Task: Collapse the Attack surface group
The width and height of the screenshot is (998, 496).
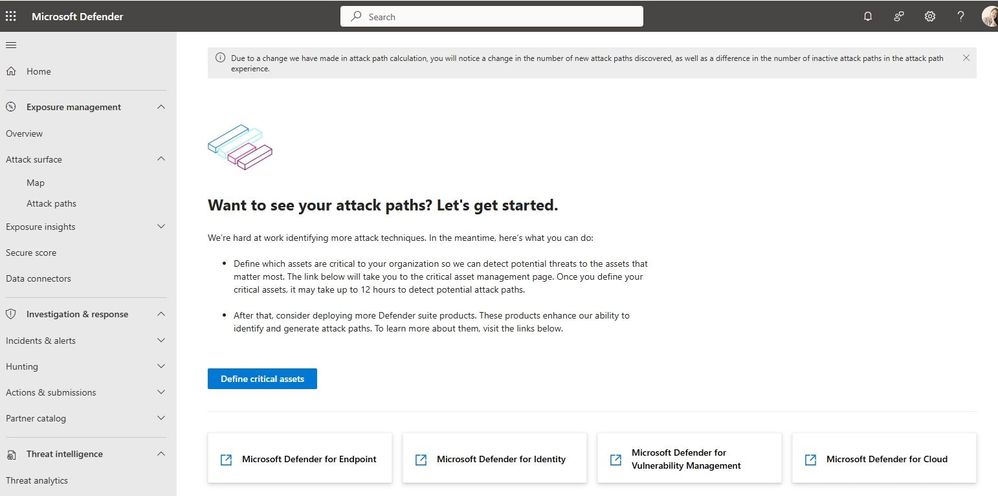Action: coord(161,159)
